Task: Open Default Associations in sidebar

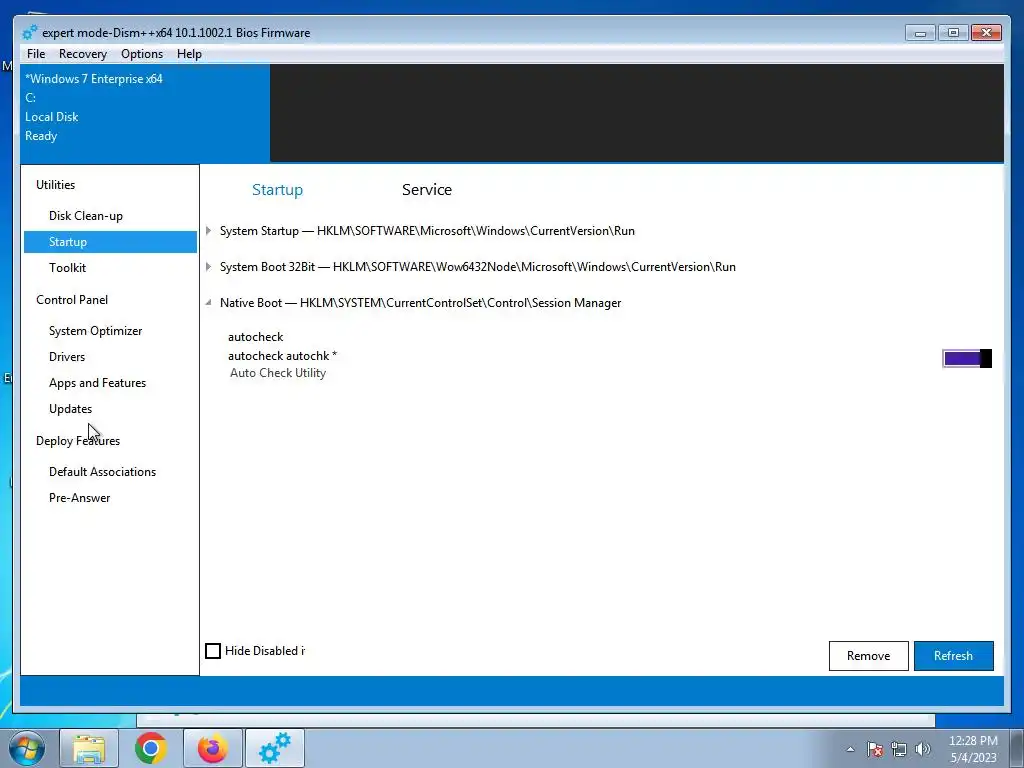Action: coord(103,472)
